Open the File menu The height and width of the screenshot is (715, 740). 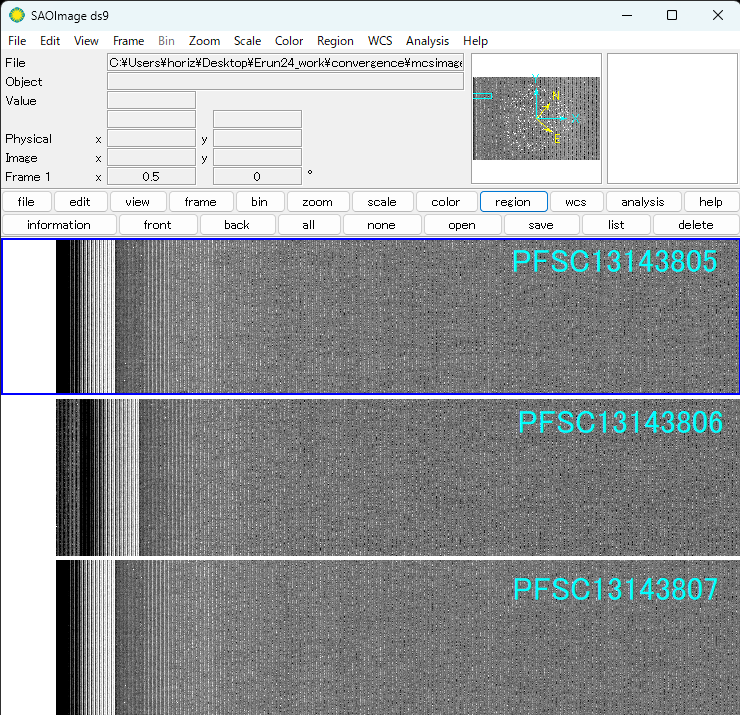17,41
